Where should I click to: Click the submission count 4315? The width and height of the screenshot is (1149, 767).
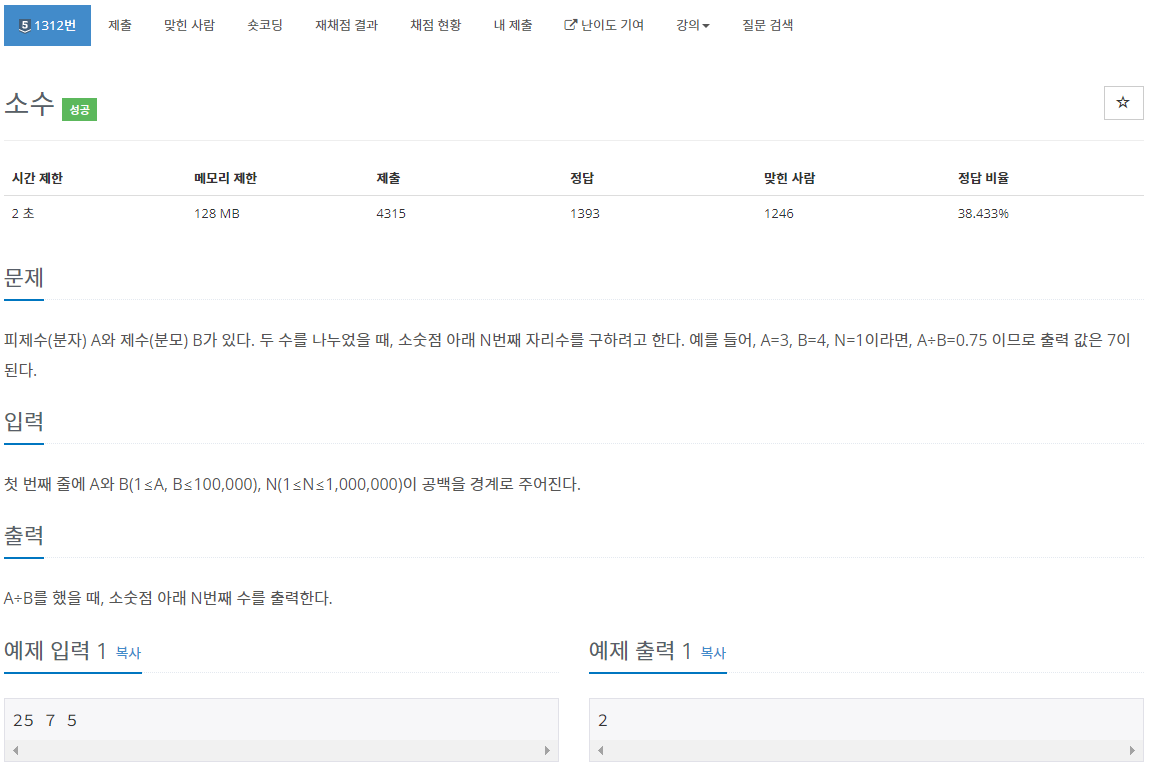(x=391, y=214)
